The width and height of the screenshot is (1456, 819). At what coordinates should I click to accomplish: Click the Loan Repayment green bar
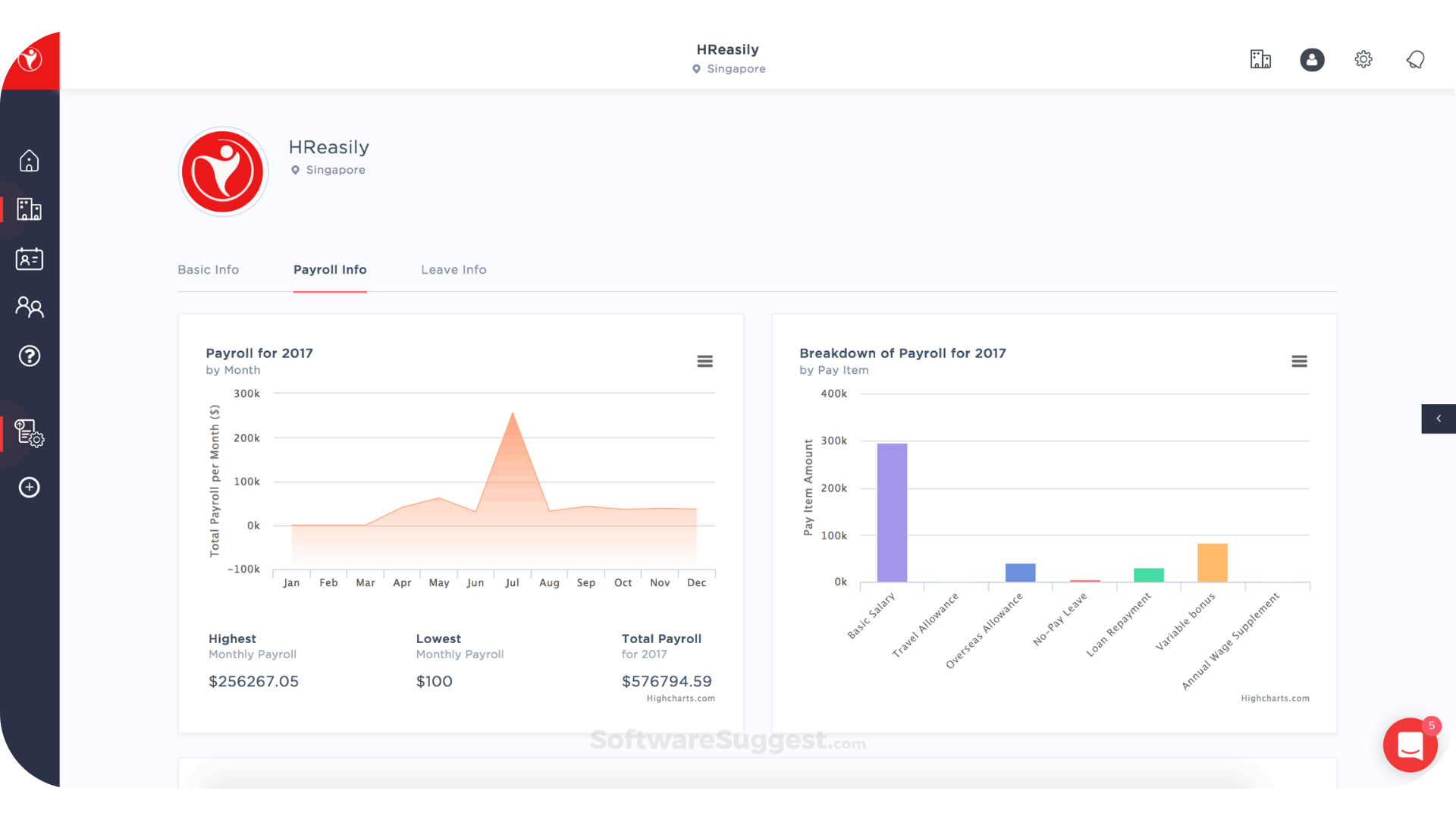click(1148, 575)
